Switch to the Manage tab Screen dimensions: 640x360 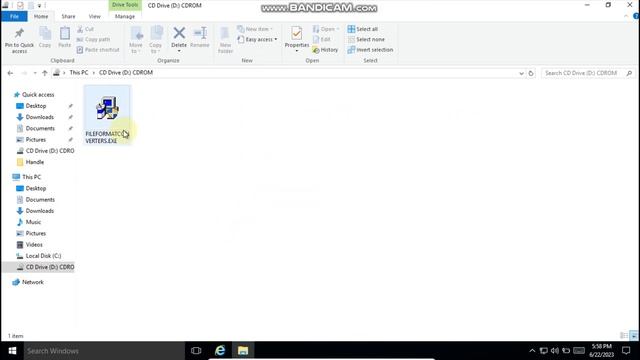pyautogui.click(x=125, y=16)
